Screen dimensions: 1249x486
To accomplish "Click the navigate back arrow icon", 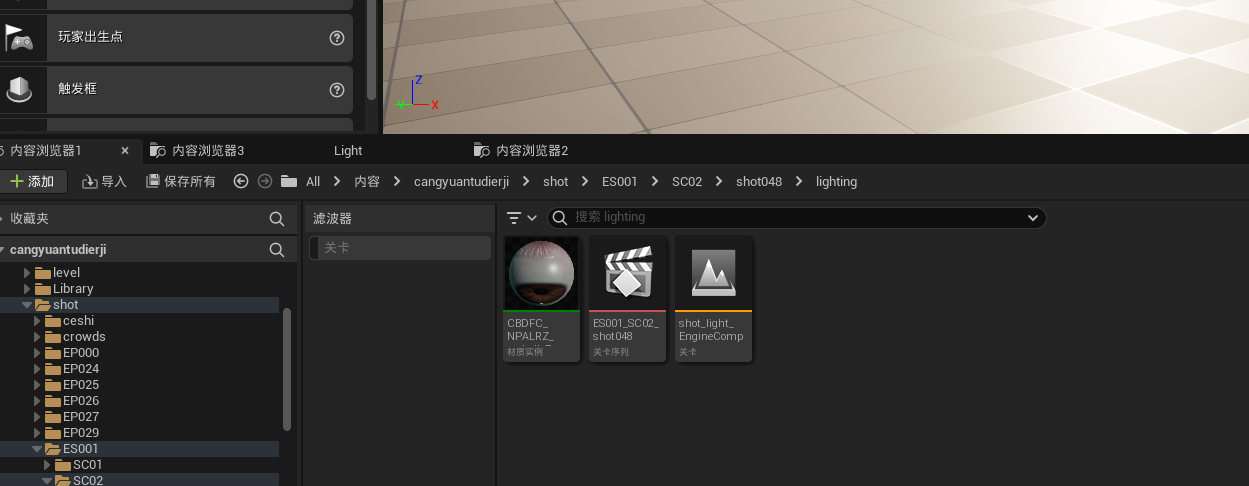I will click(x=240, y=181).
